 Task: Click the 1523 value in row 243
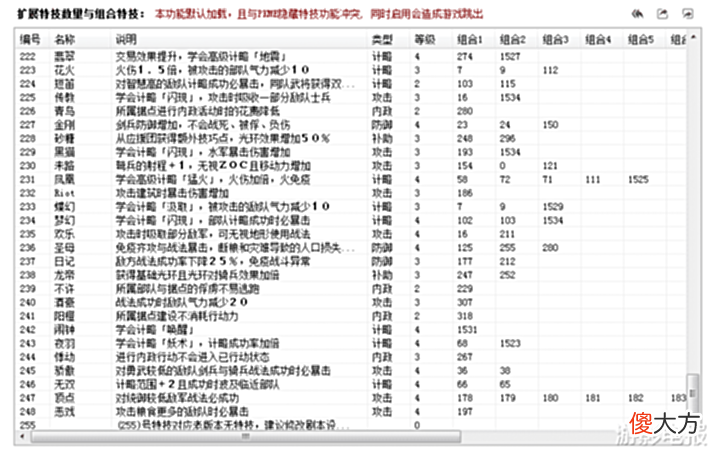(510, 344)
